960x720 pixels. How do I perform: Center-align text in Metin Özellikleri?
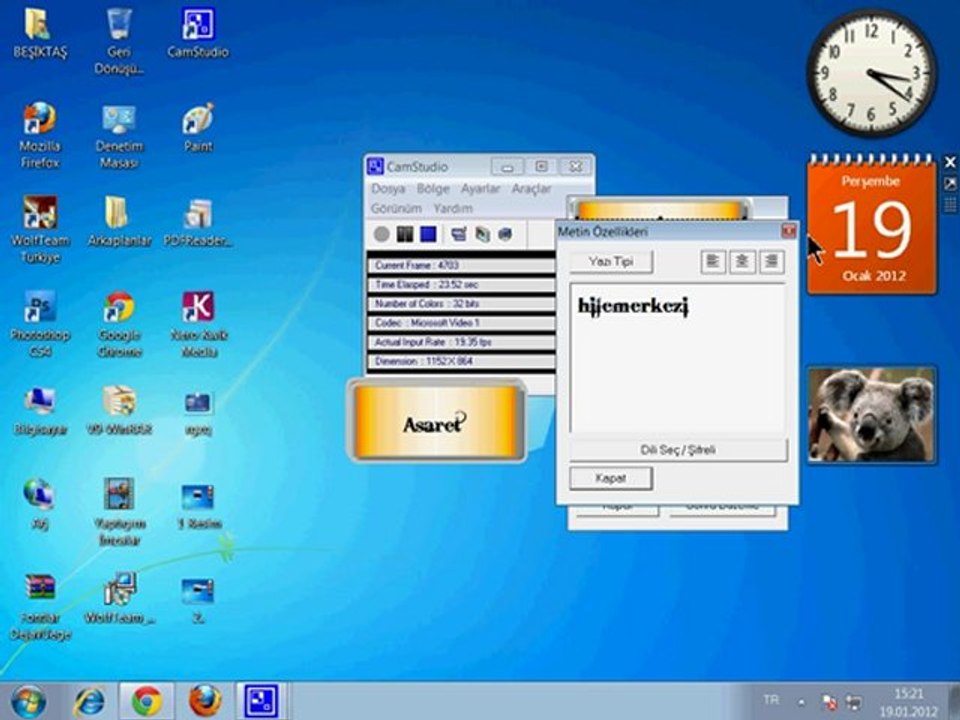(x=742, y=262)
